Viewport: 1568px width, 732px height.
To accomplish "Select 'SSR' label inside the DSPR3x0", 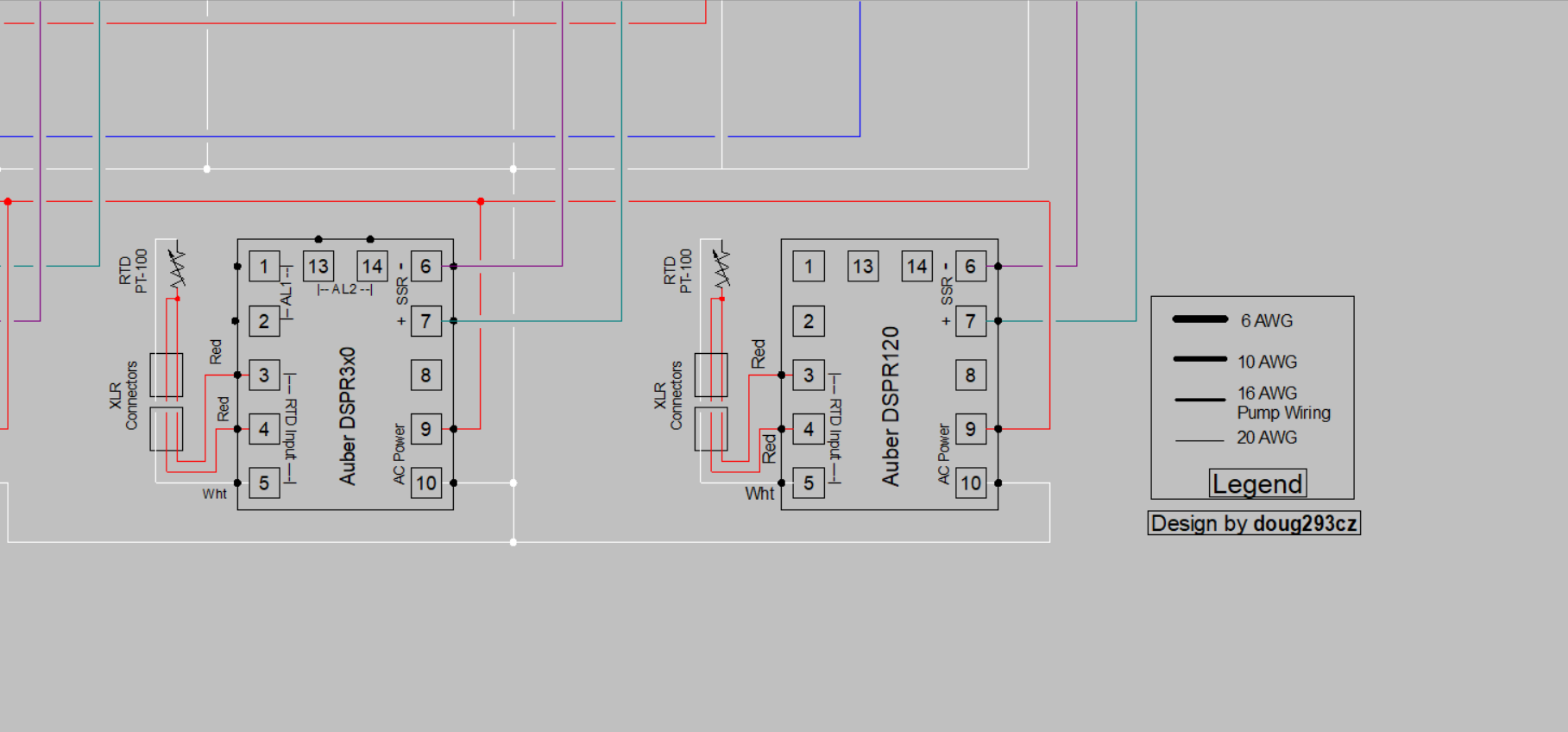I will point(402,291).
